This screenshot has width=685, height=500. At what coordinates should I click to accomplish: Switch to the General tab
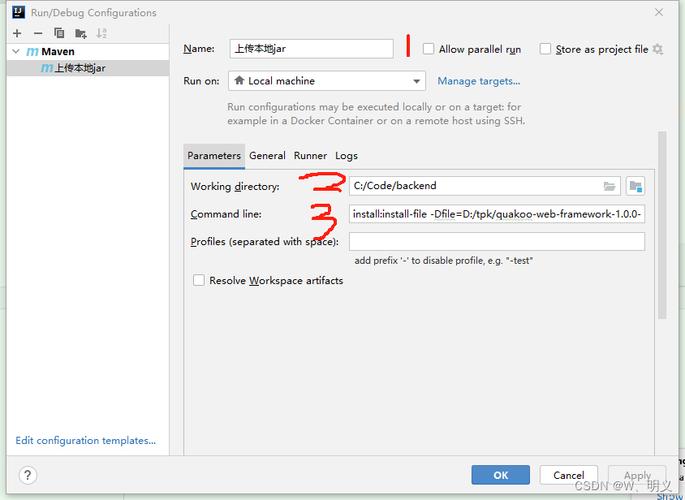pyautogui.click(x=267, y=156)
